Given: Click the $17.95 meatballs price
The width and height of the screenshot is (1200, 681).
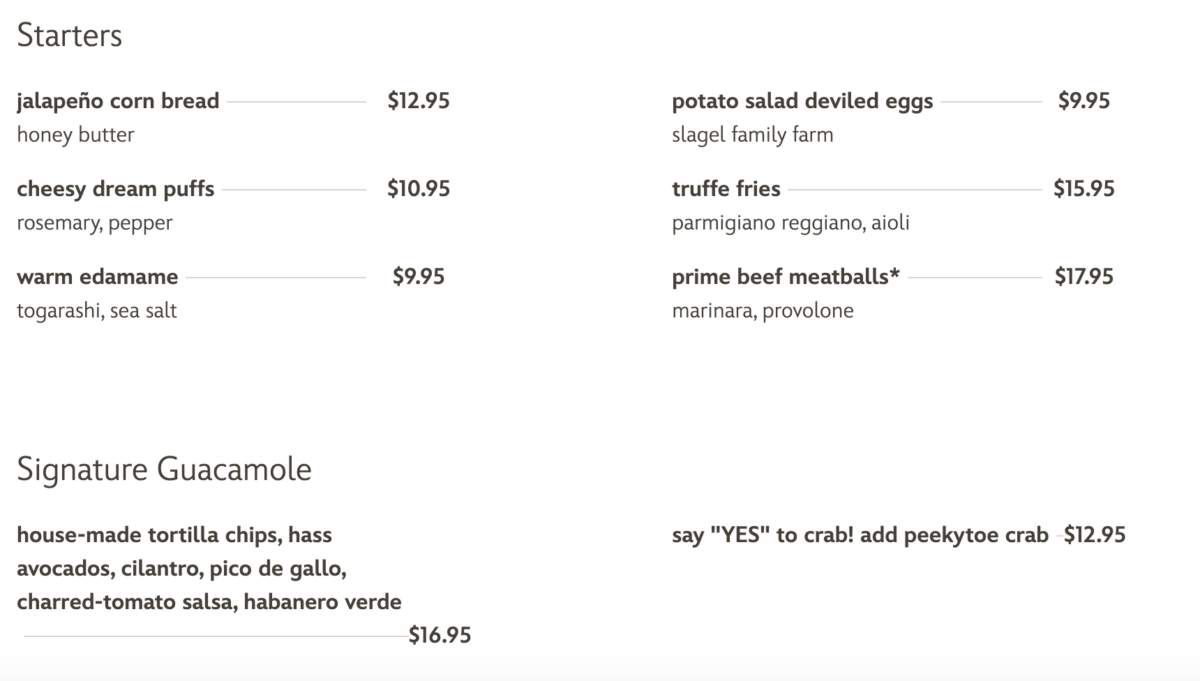Looking at the screenshot, I should 1084,277.
